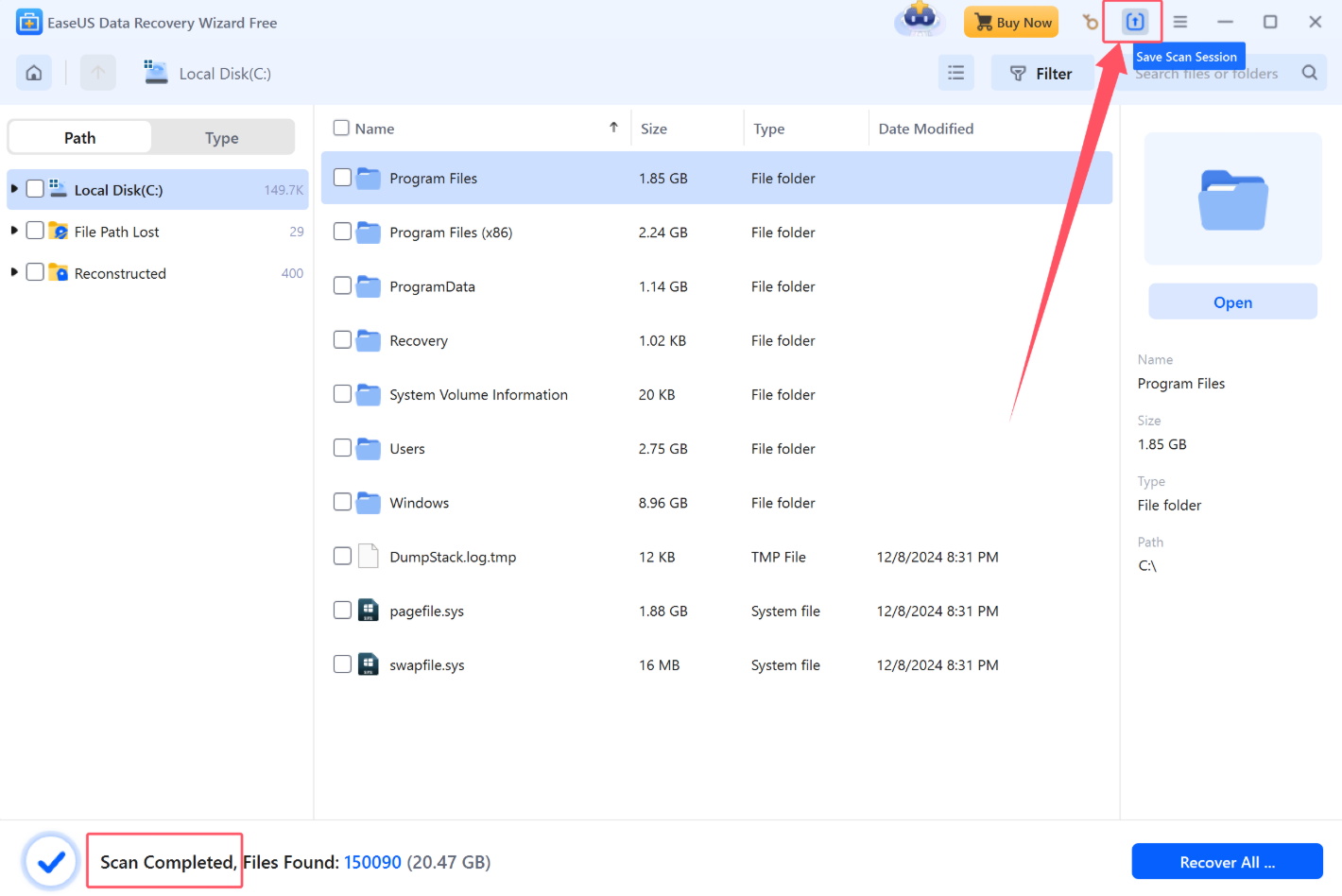
Task: Toggle the select-all checkbox beside Name
Action: 341,128
